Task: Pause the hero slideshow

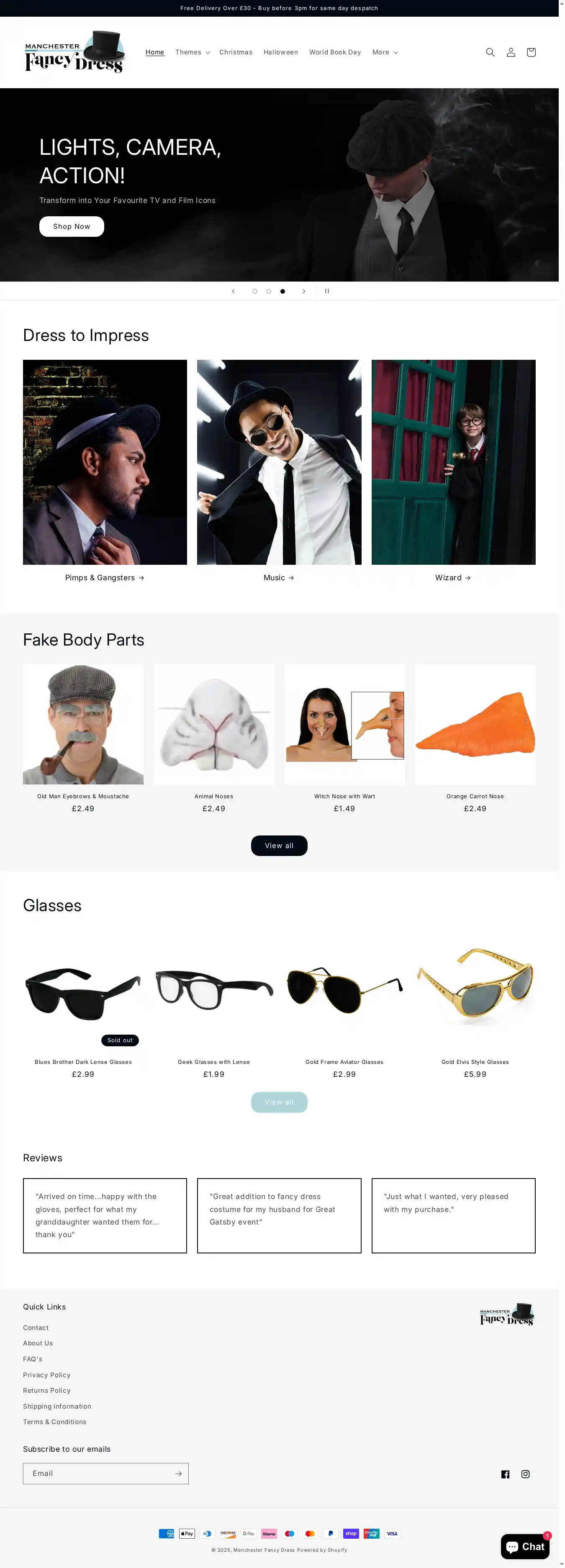Action: click(x=327, y=291)
